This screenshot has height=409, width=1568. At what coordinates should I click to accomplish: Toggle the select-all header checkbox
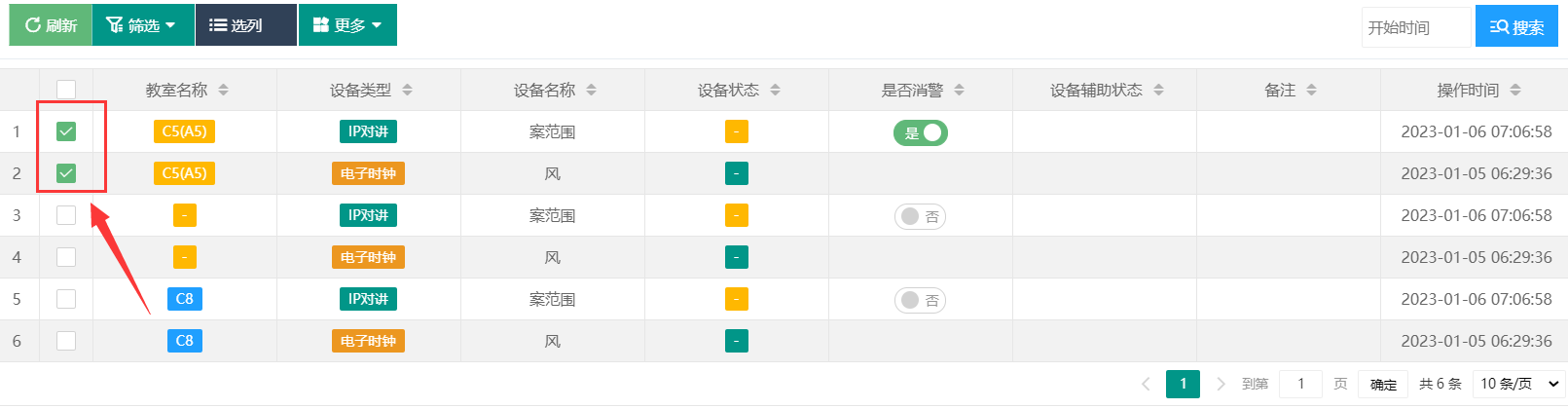66,90
